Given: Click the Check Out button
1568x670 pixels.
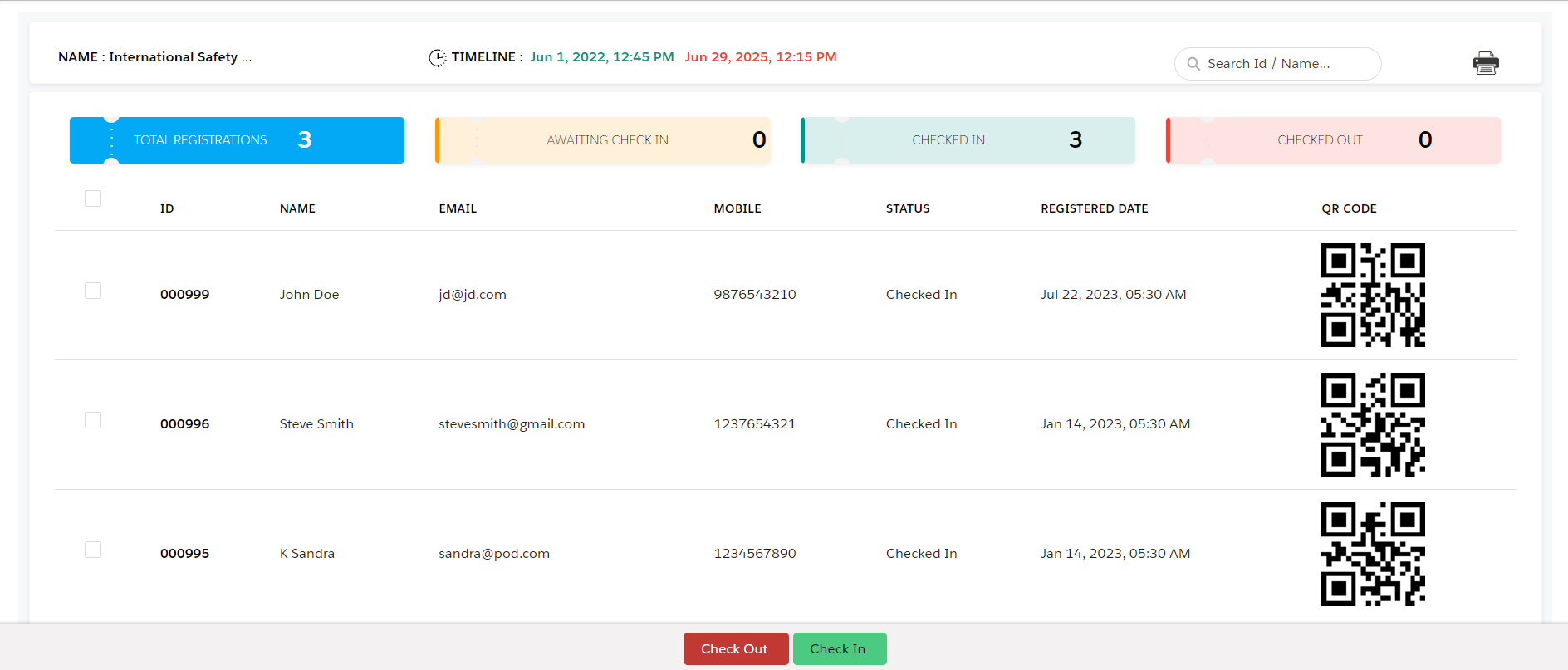Looking at the screenshot, I should tap(735, 648).
